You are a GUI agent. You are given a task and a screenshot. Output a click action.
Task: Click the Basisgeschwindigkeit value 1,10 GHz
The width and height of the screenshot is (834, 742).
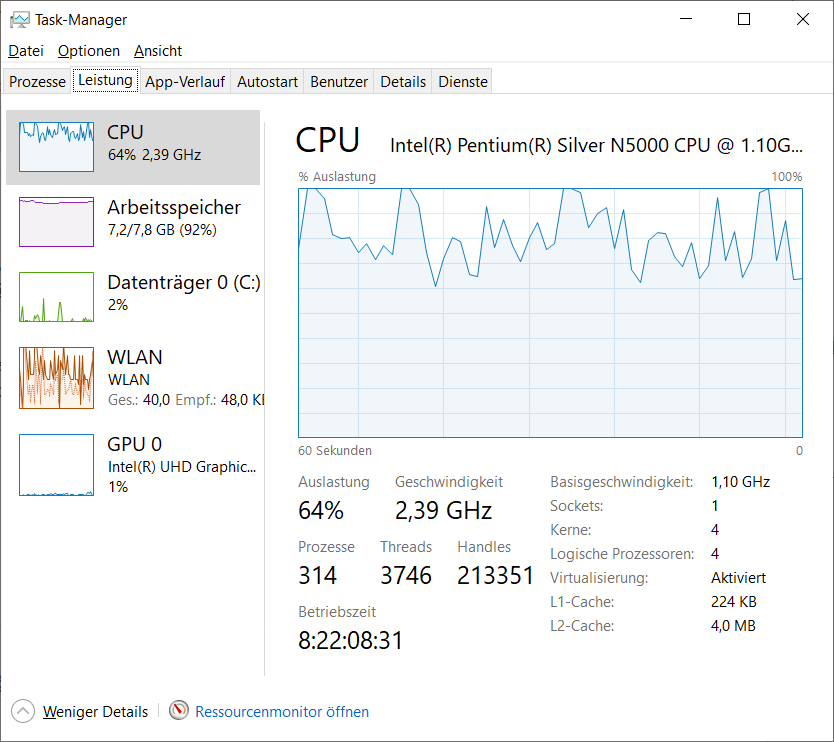pyautogui.click(x=740, y=482)
